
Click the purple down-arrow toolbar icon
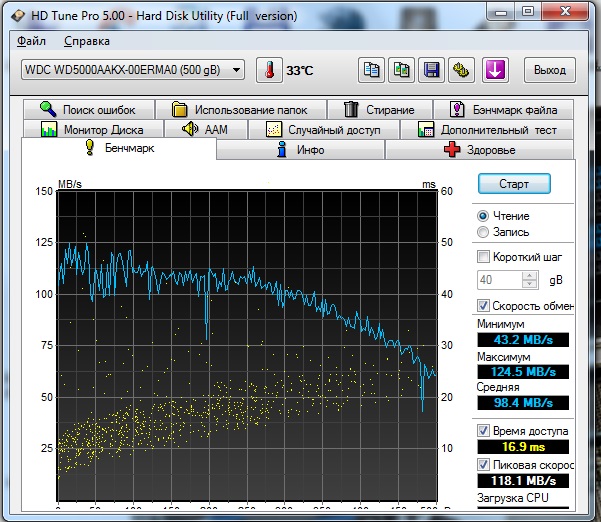495,70
